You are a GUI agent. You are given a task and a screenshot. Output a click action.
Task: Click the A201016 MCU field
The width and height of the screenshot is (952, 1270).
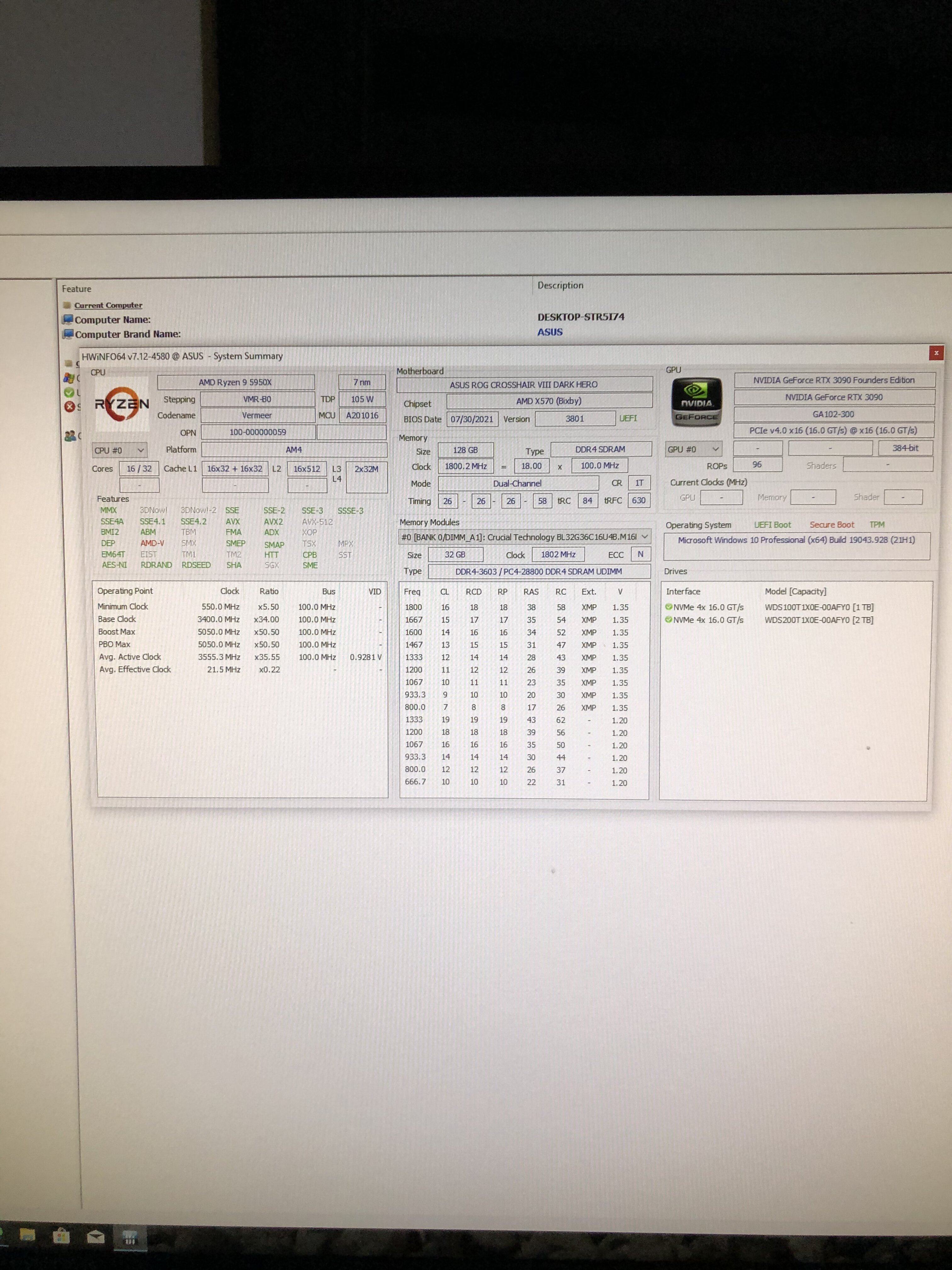click(x=362, y=415)
